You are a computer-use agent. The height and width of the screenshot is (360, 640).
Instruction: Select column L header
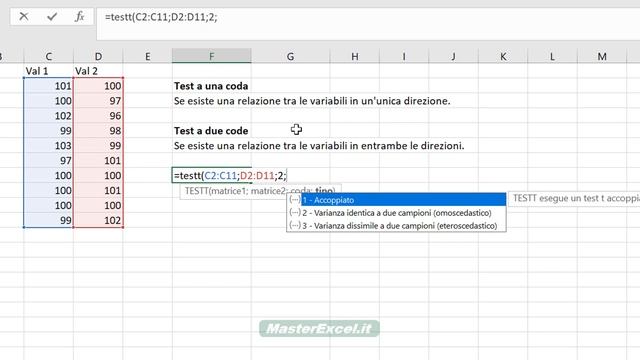click(552, 56)
